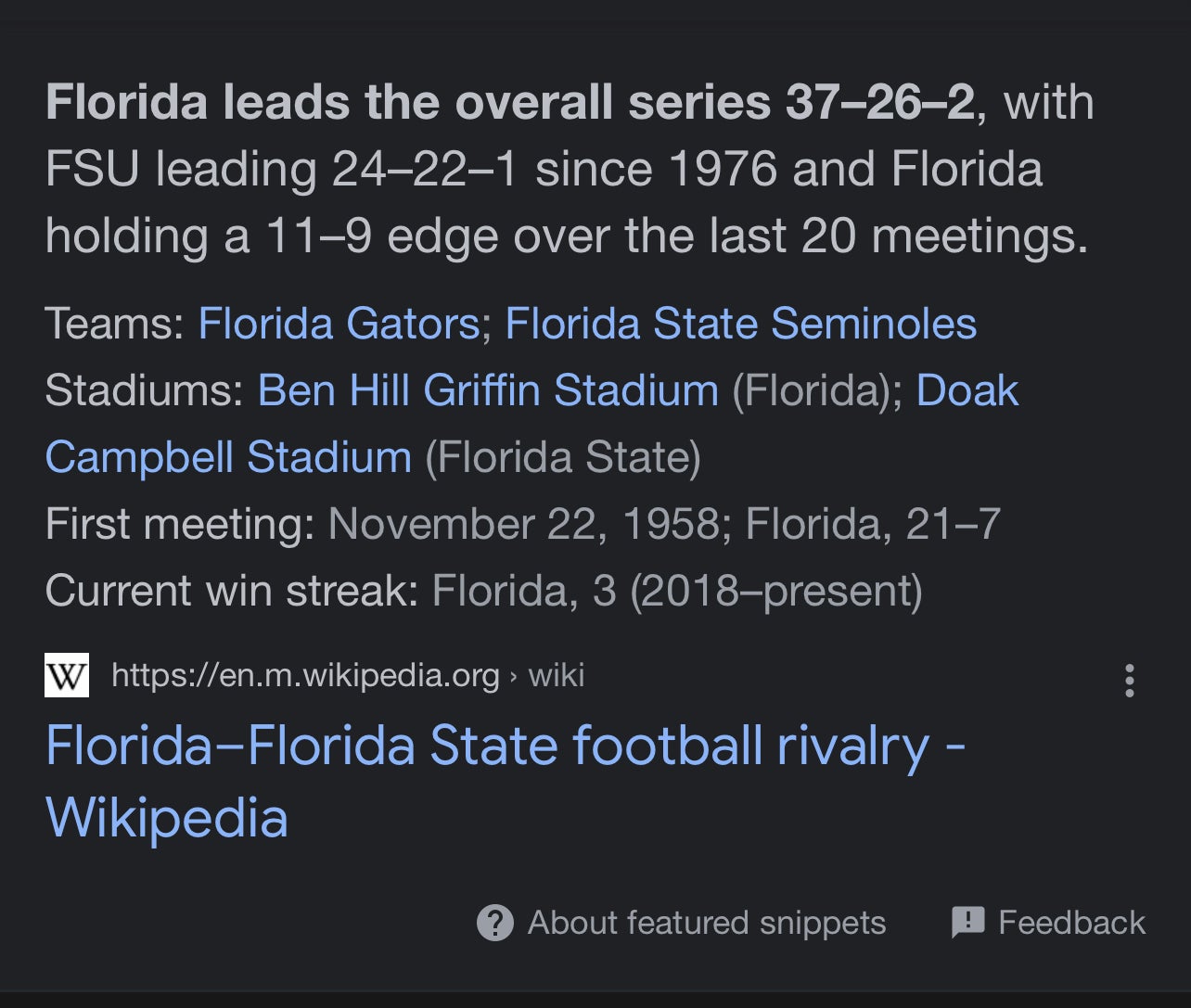This screenshot has height=1008, width=1191.
Task: Select the 'First meeting' snippet line
Action: coord(524,524)
